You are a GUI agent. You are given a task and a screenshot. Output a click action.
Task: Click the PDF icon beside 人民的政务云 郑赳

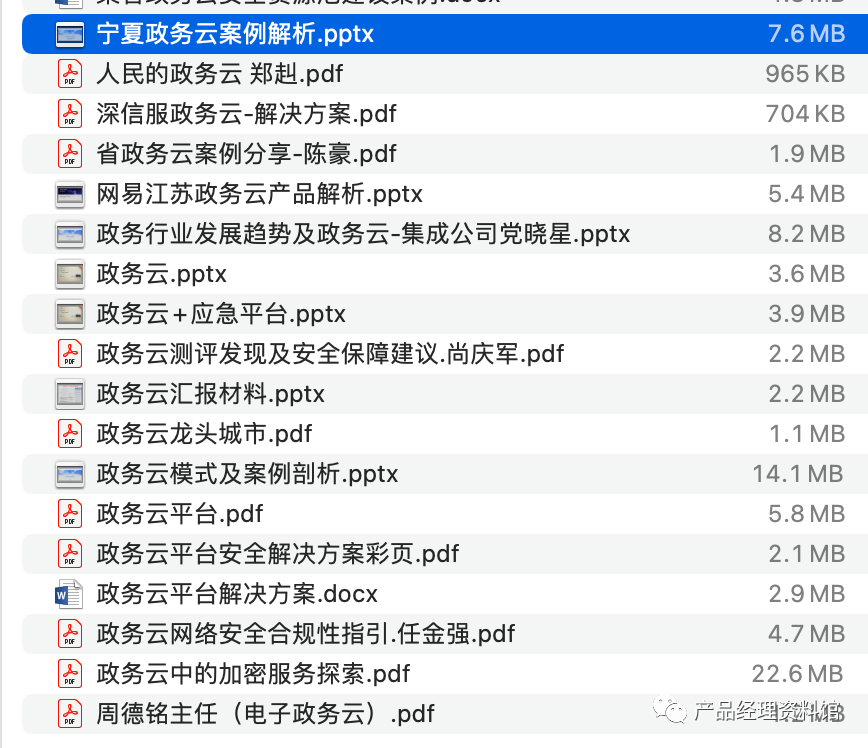pos(70,74)
